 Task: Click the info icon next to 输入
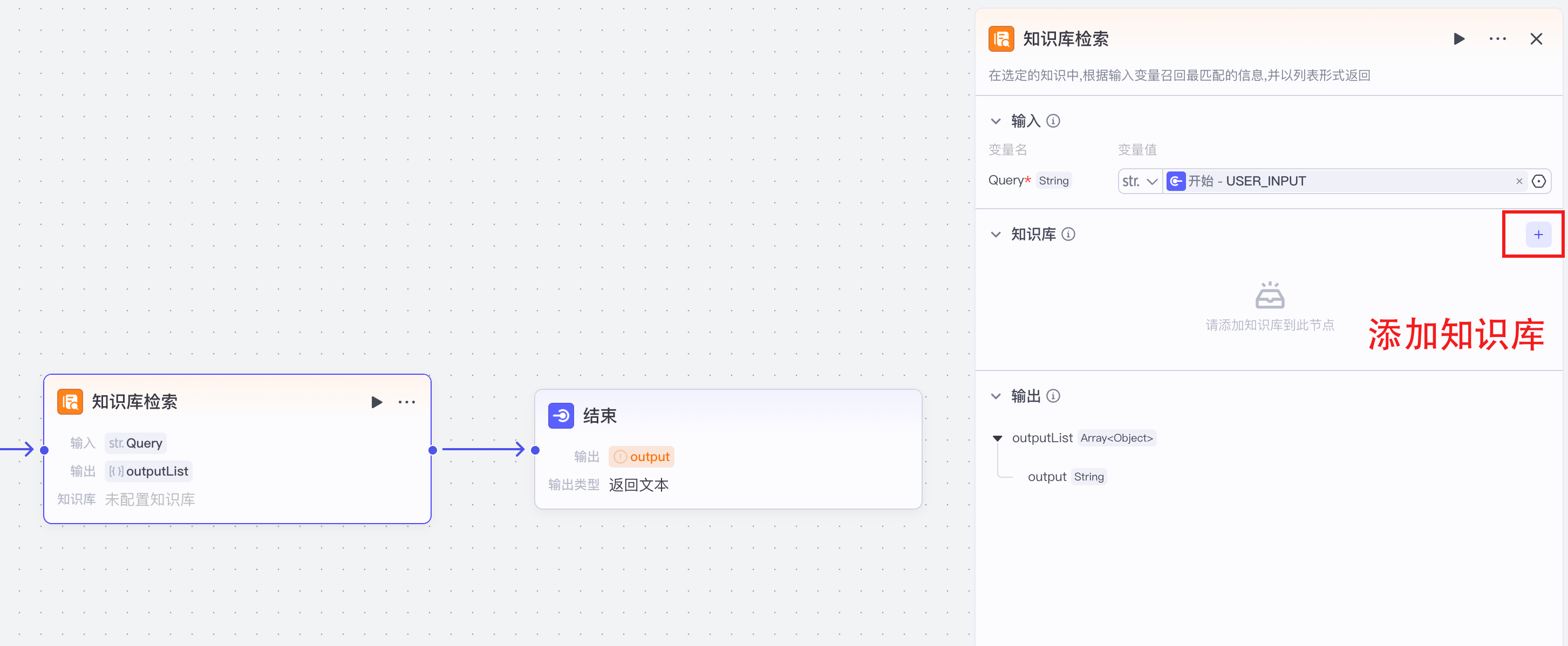pyautogui.click(x=1054, y=120)
